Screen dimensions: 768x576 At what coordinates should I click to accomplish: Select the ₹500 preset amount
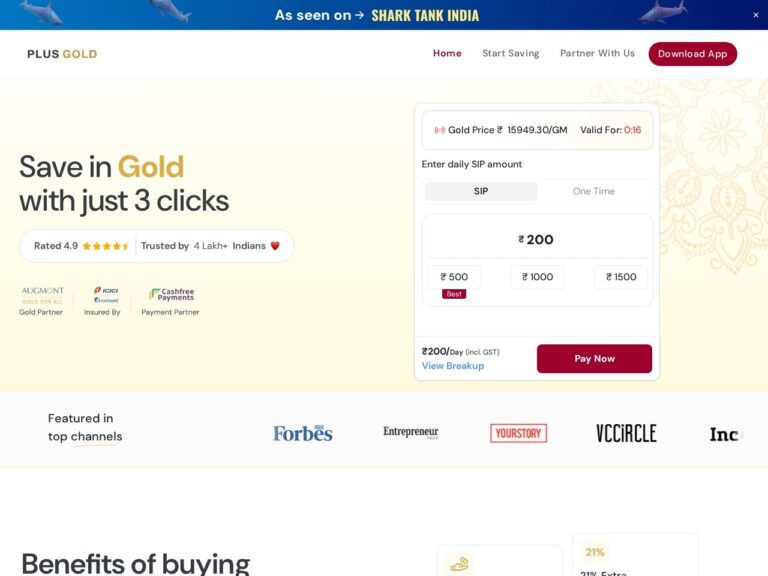pos(454,277)
